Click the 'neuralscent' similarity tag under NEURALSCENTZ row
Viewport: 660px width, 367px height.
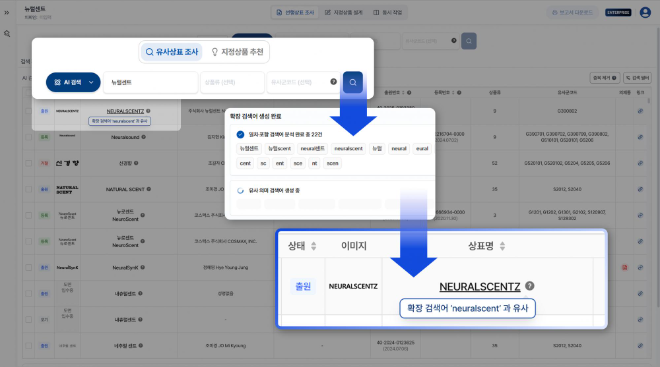coord(120,121)
